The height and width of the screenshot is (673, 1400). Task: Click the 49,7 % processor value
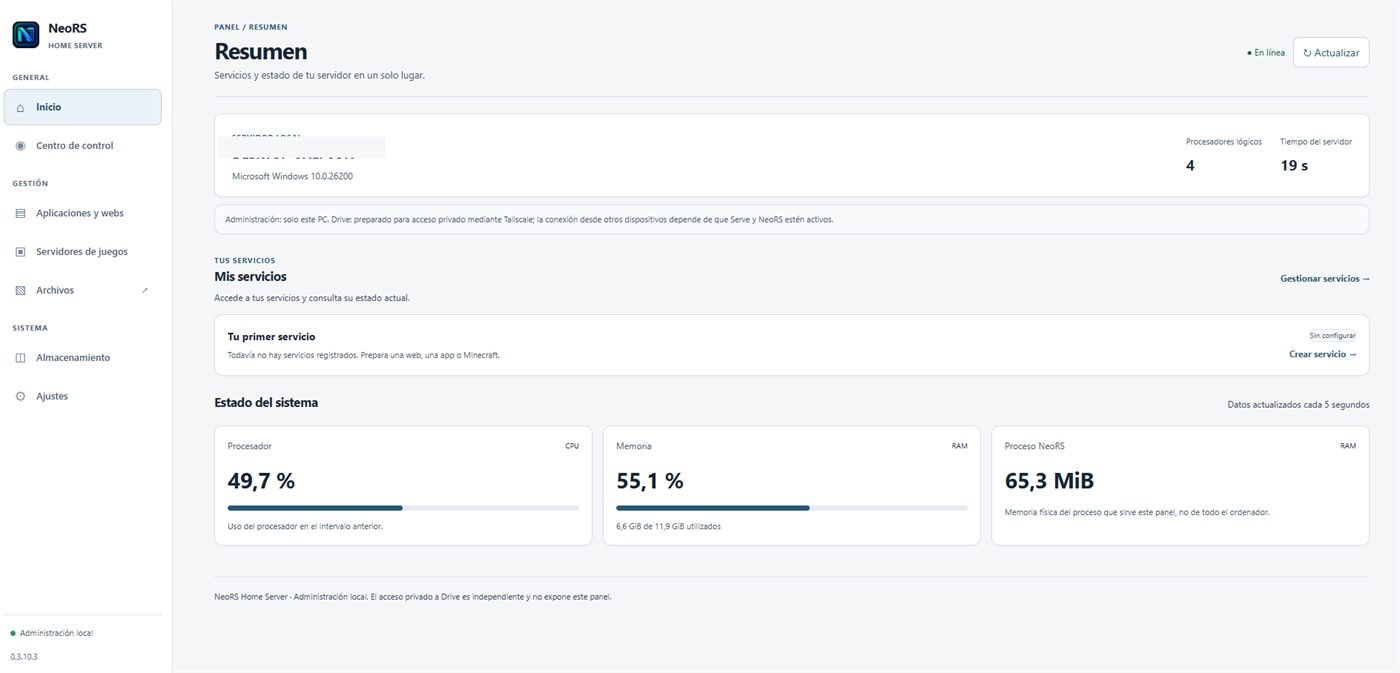(261, 481)
